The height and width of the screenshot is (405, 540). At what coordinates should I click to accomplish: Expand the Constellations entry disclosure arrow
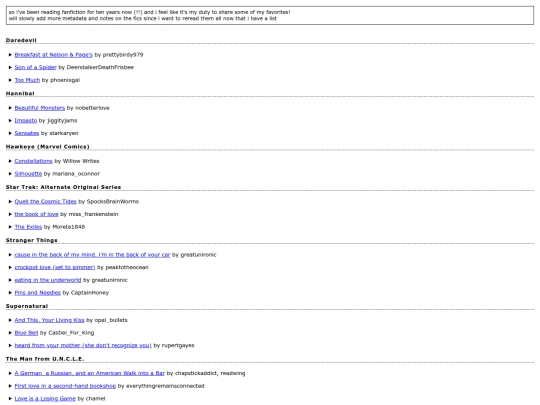[10, 161]
